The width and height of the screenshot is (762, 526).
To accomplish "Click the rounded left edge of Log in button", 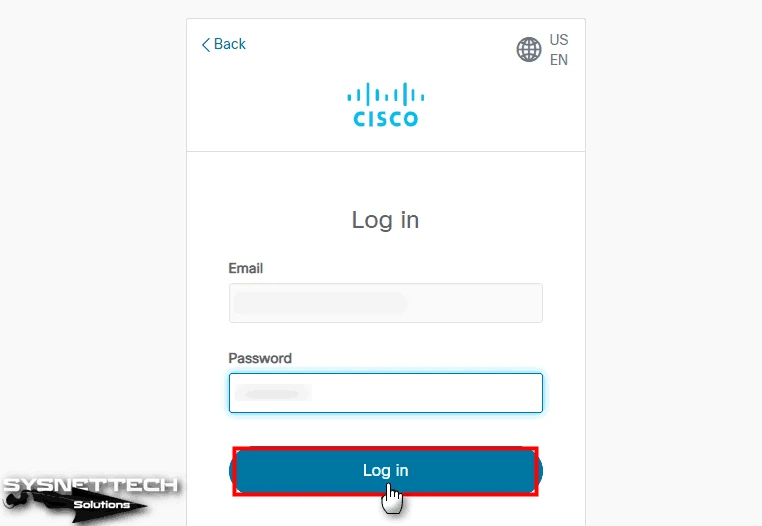I will coord(231,471).
